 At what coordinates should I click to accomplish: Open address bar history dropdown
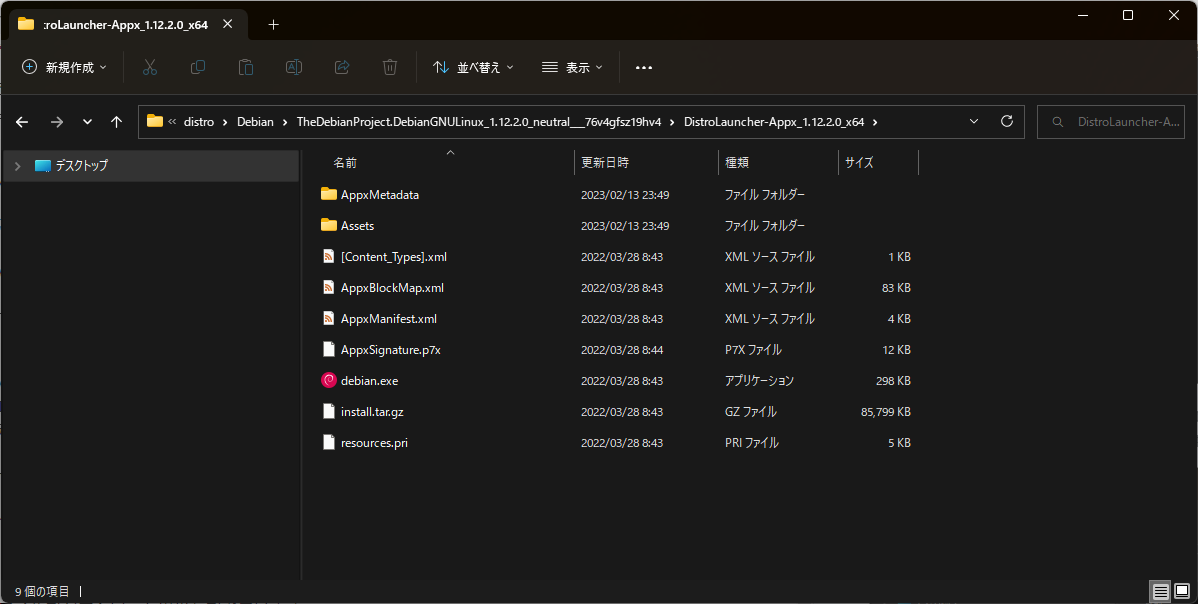pyautogui.click(x=974, y=121)
